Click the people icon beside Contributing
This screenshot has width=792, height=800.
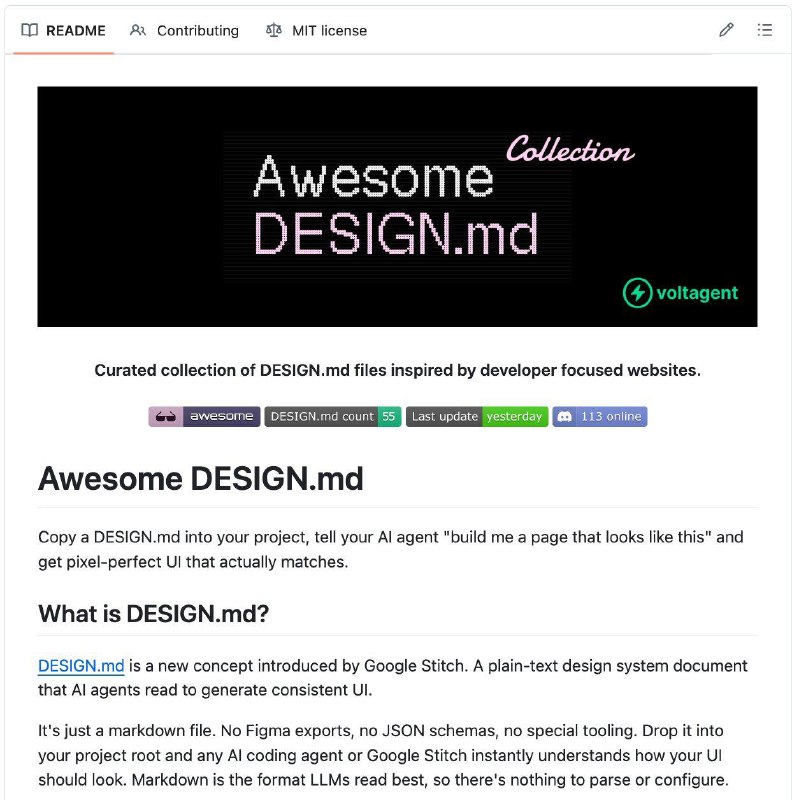tap(138, 30)
